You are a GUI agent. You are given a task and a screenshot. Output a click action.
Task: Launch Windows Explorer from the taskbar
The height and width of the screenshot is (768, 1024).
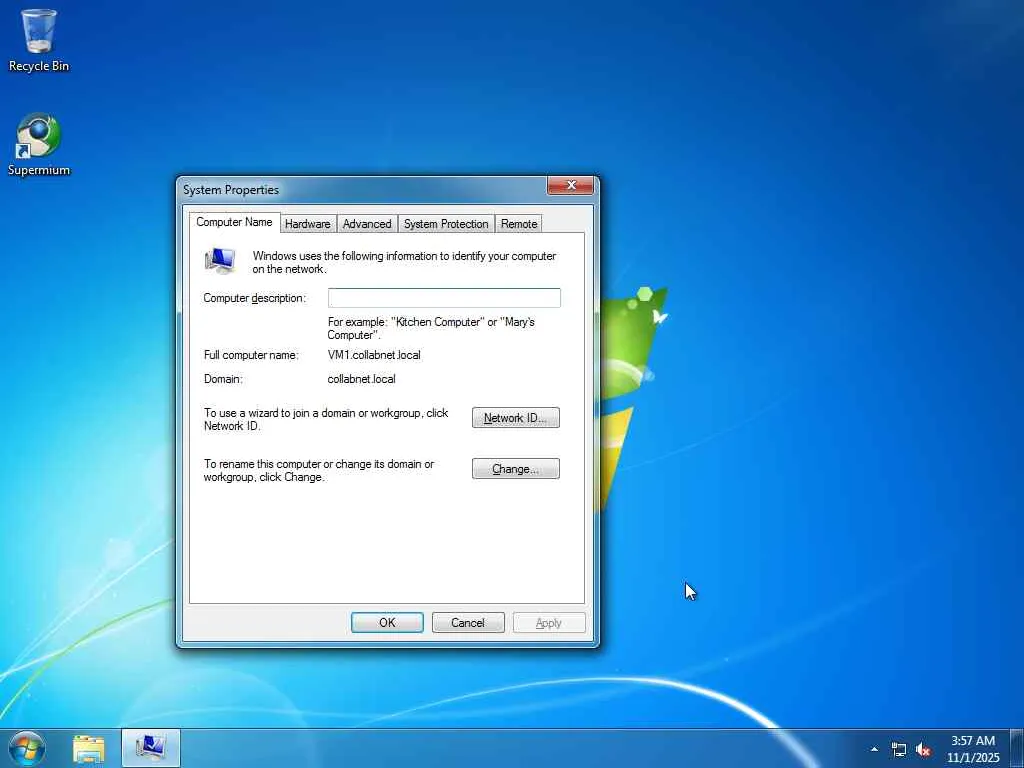click(89, 749)
